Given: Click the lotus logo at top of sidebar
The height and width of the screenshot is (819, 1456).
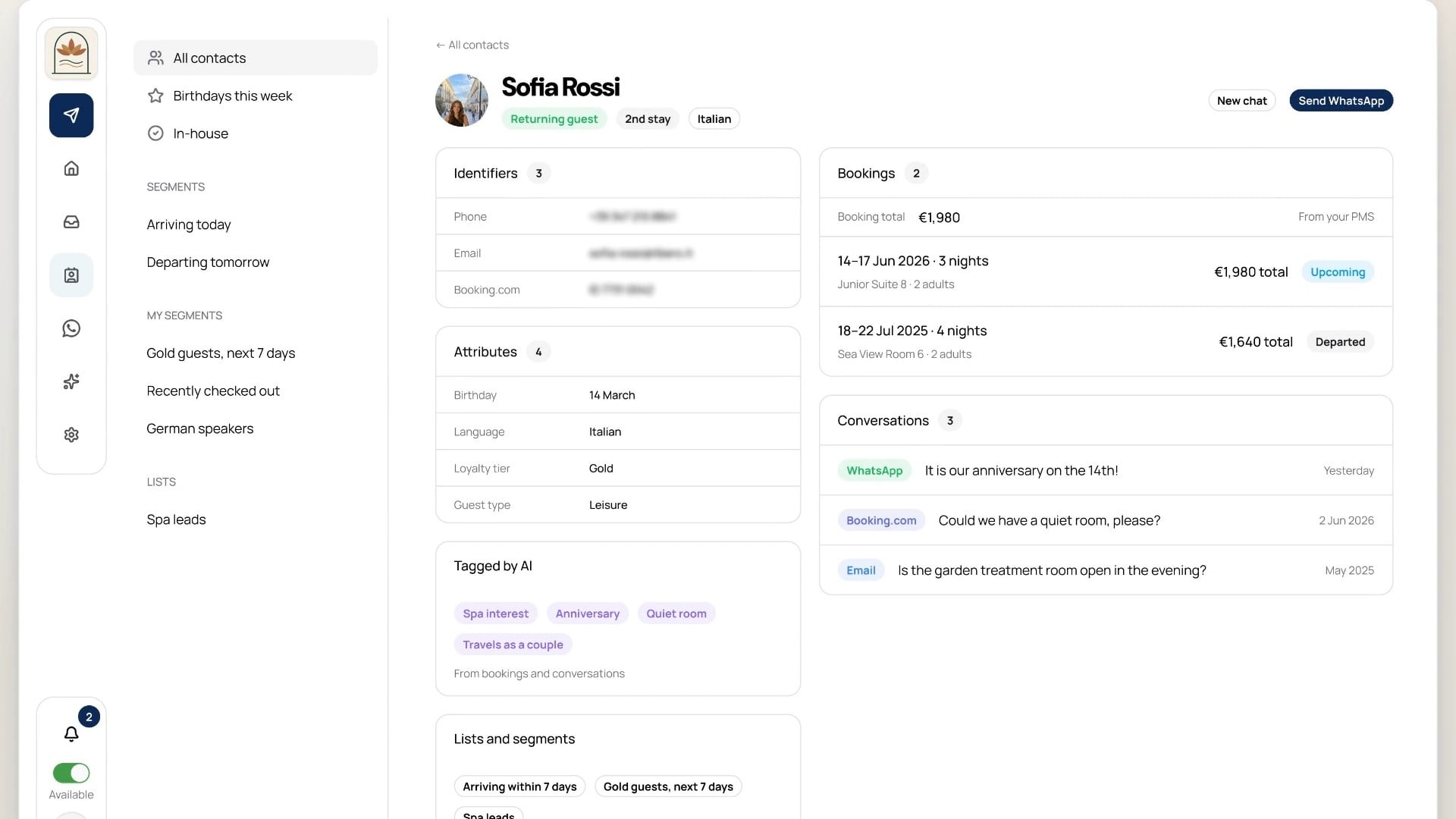Looking at the screenshot, I should (71, 53).
